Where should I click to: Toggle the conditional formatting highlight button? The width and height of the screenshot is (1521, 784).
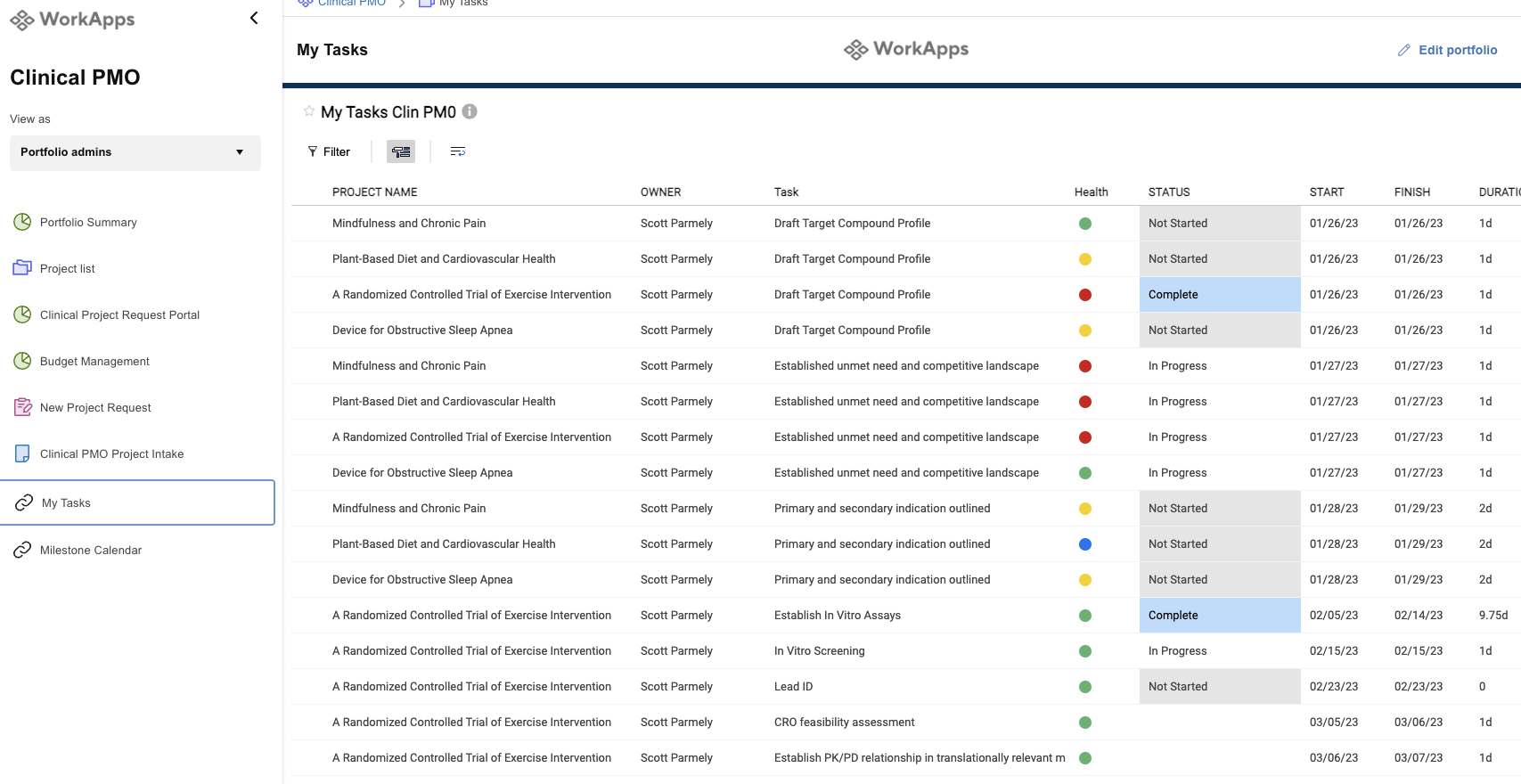pos(401,151)
